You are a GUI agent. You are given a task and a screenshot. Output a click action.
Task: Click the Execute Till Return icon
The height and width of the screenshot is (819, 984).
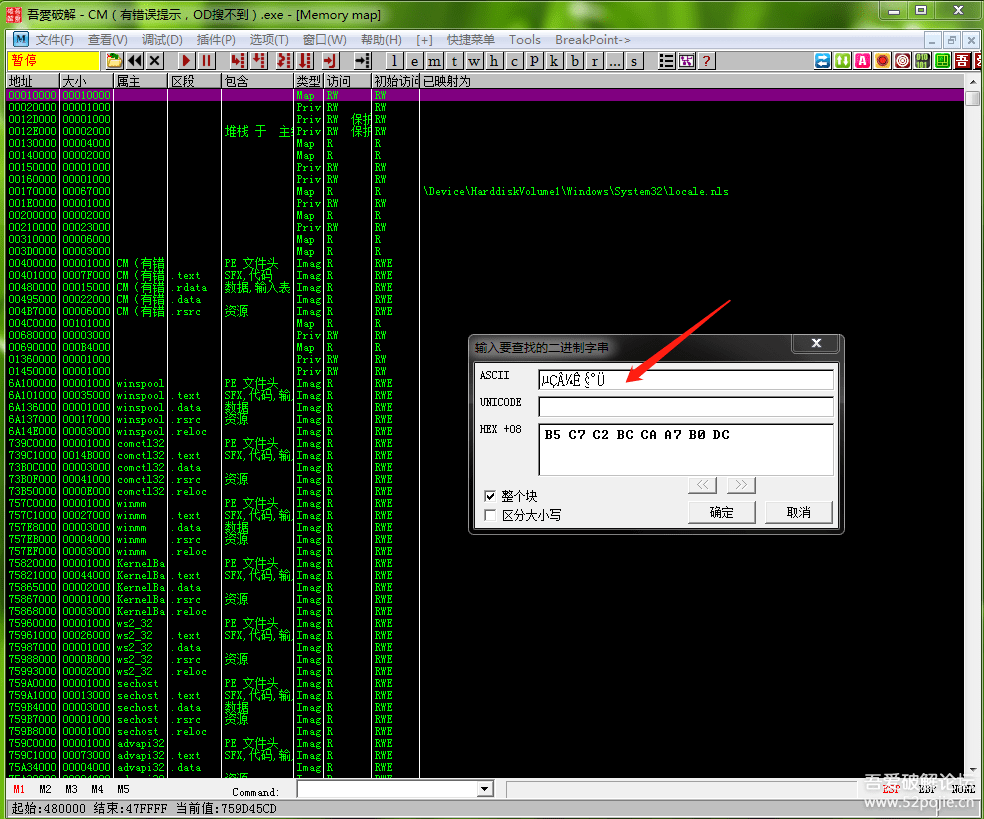330,61
